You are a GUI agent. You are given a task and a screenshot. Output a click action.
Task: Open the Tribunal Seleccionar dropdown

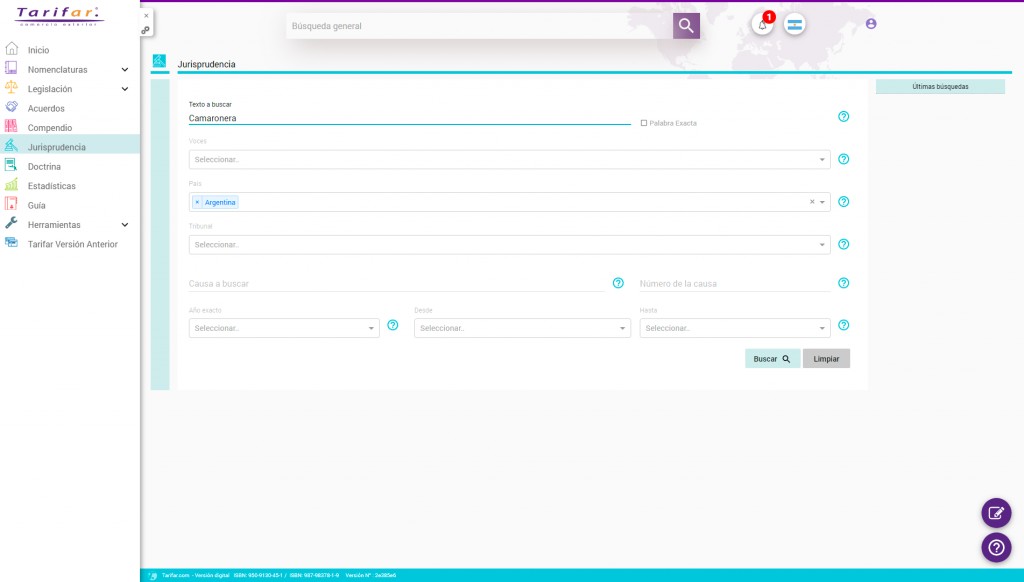[x=509, y=244]
